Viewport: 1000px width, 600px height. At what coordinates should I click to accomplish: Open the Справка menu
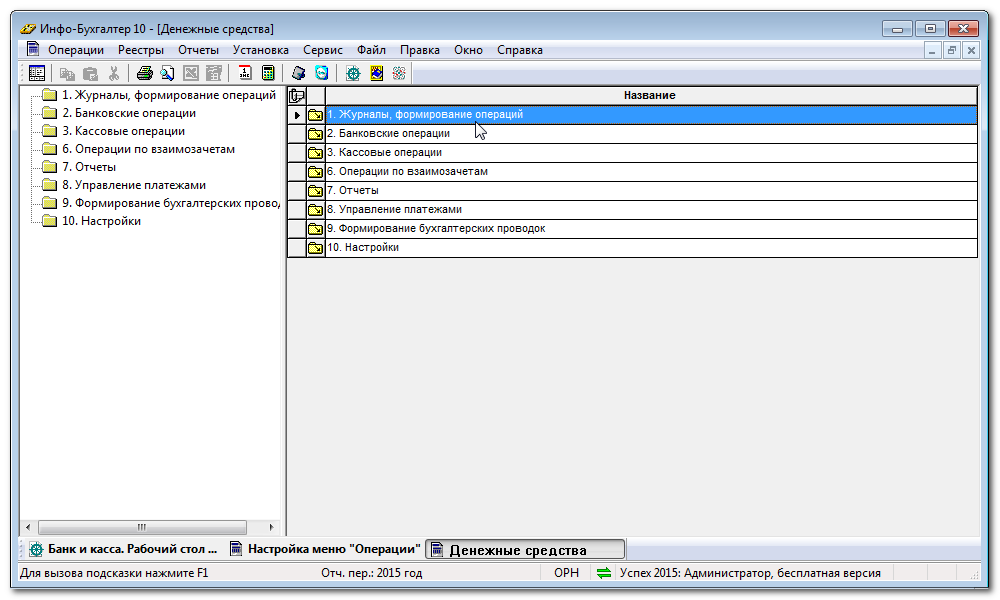[520, 50]
